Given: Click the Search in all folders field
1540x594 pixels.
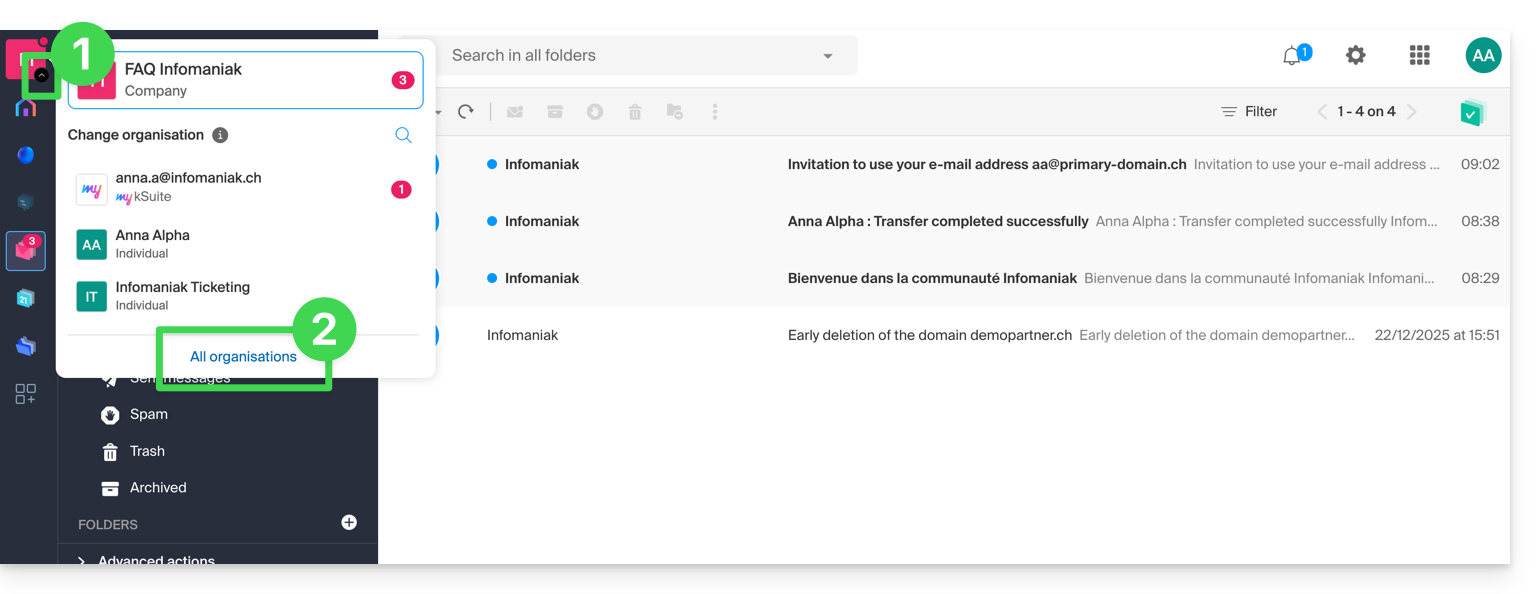Looking at the screenshot, I should [x=630, y=56].
